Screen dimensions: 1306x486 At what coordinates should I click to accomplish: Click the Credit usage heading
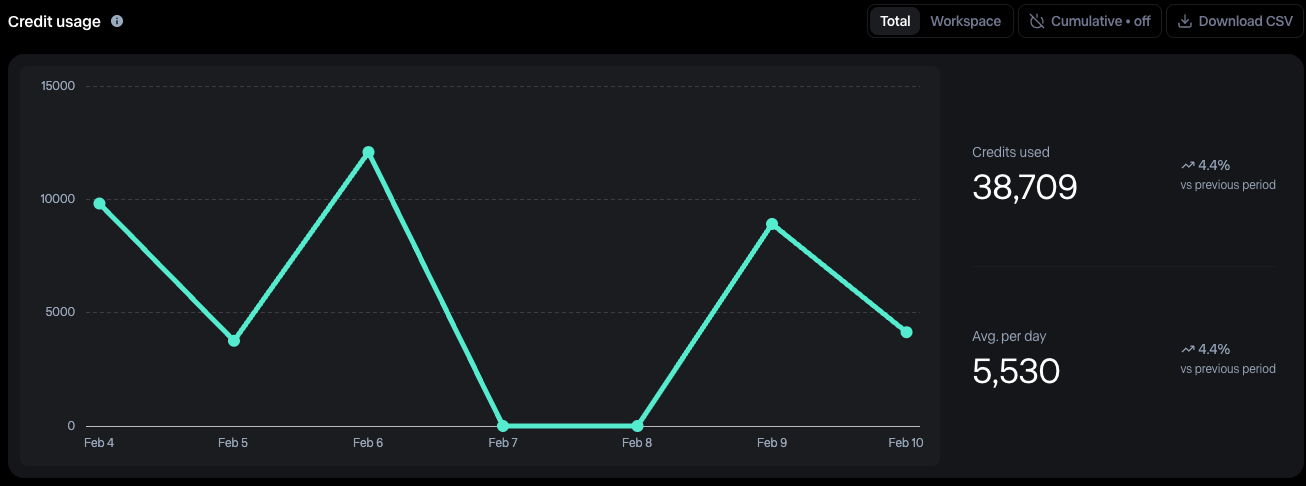tap(54, 21)
